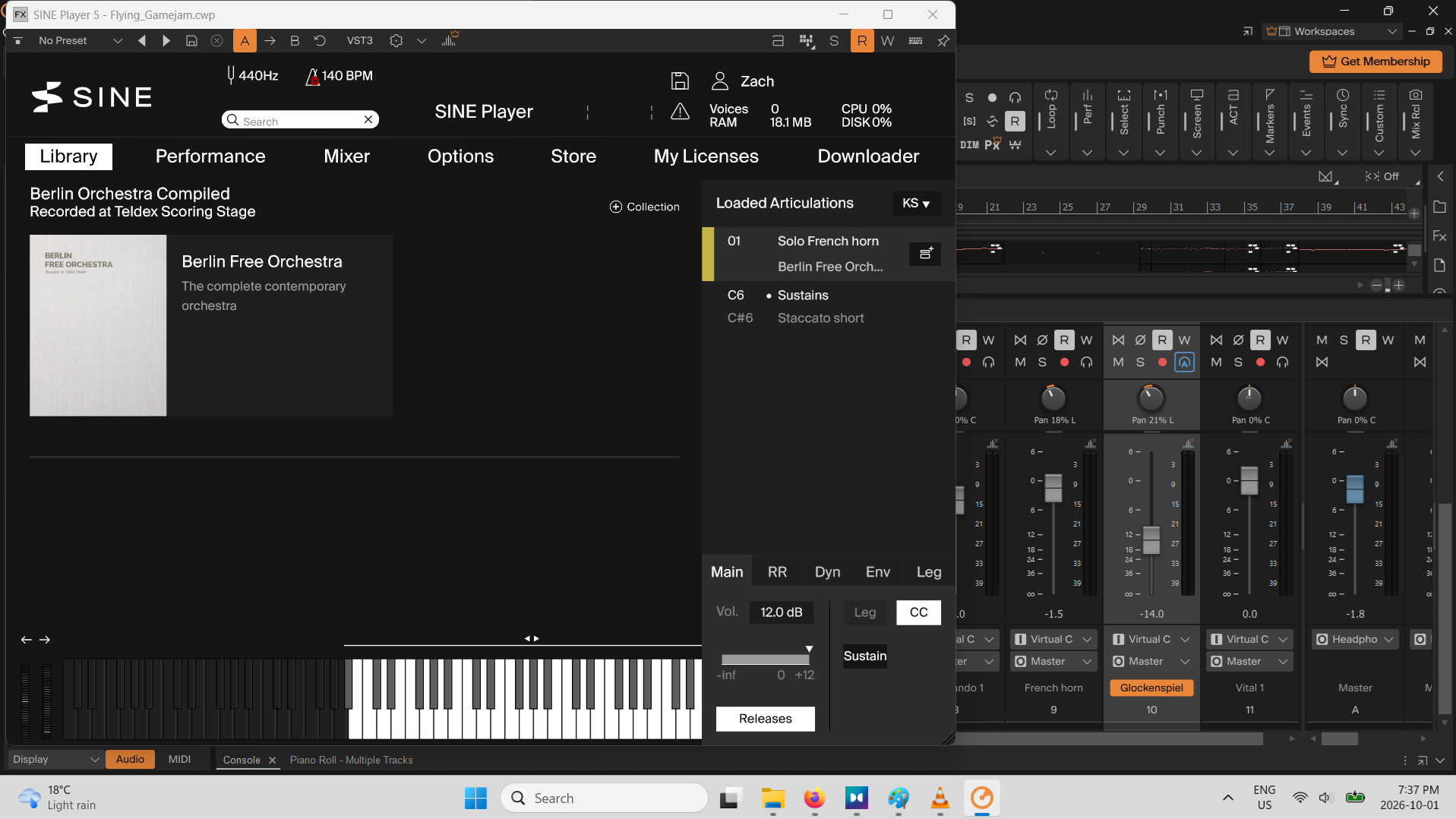Click keyboard left arrow in SINE

(26, 640)
